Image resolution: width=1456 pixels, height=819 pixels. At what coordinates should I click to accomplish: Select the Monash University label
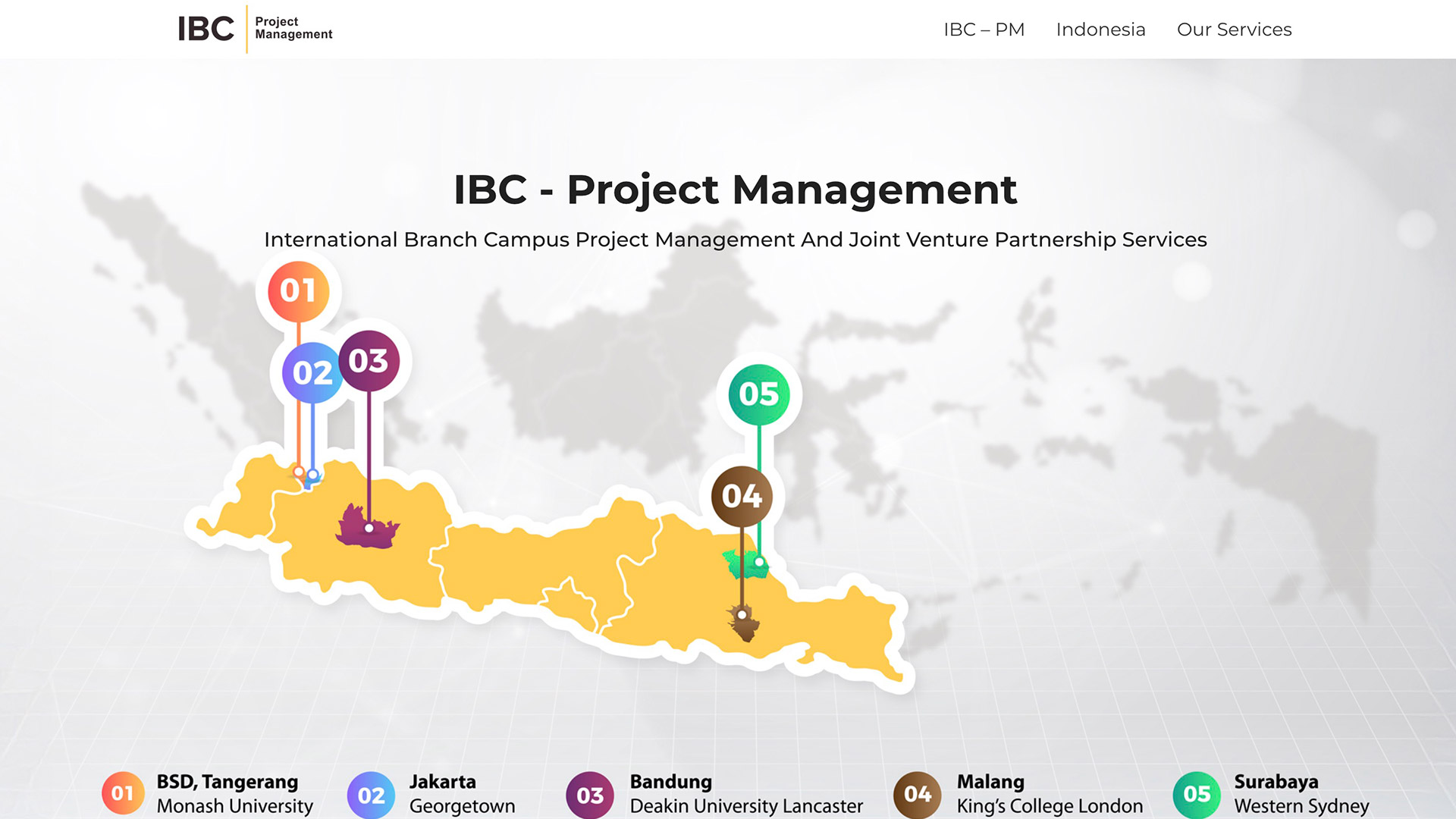tap(234, 806)
